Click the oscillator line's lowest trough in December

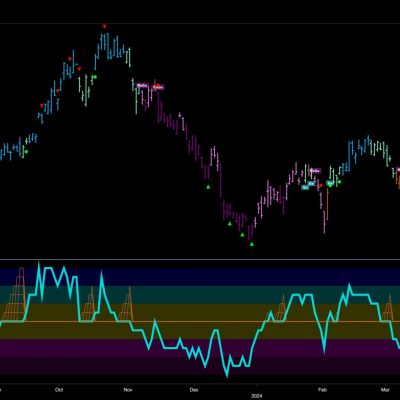tap(227, 375)
